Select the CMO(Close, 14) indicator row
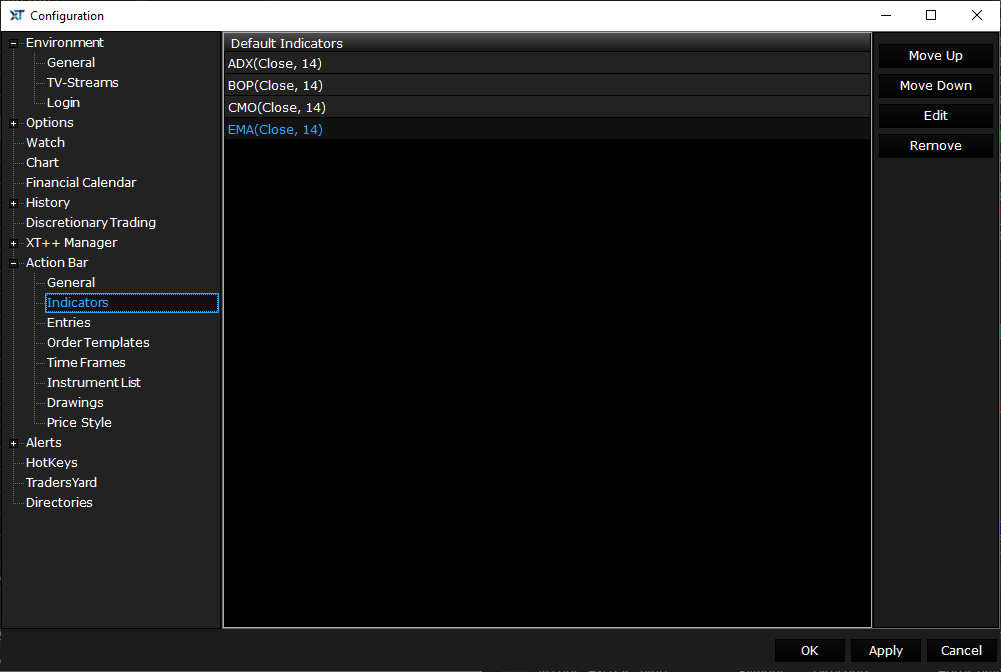This screenshot has height=672, width=1001. tap(276, 108)
